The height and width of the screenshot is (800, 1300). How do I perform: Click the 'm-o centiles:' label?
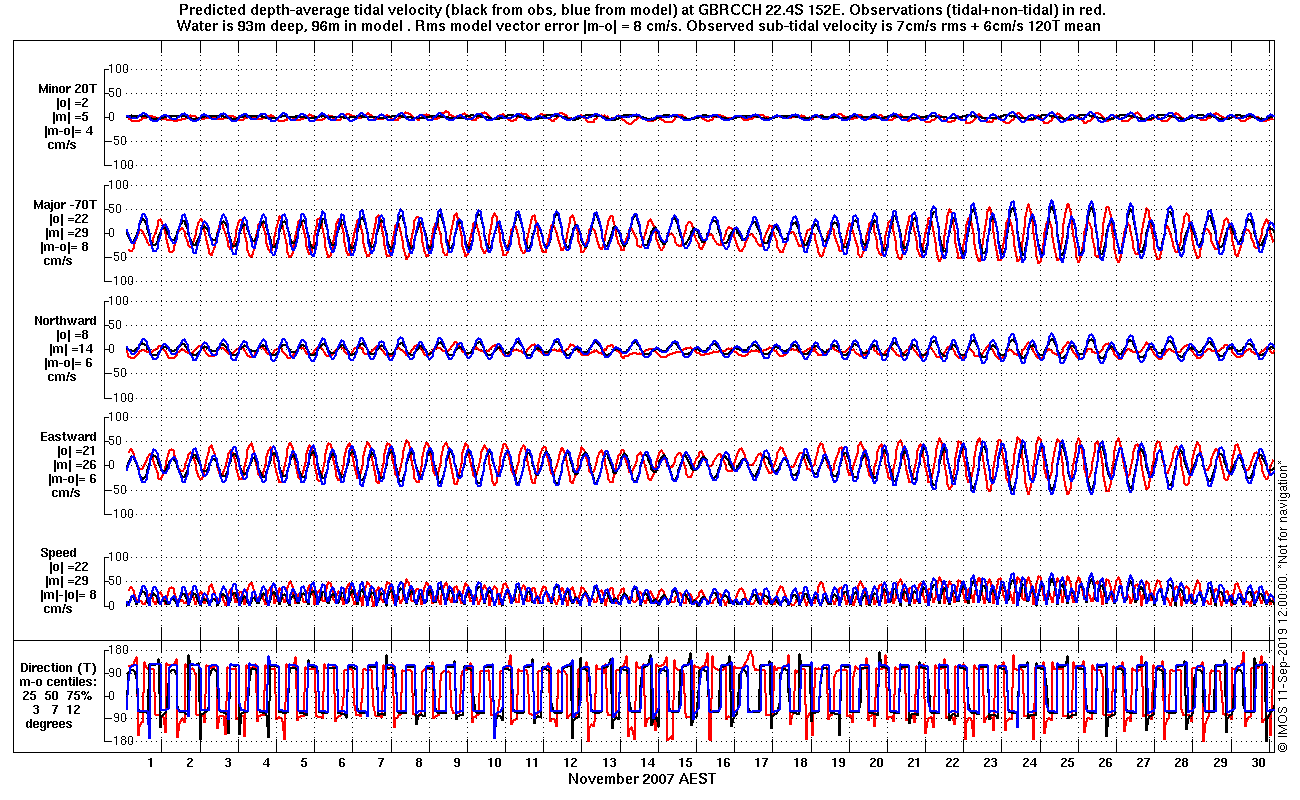[x=60, y=681]
